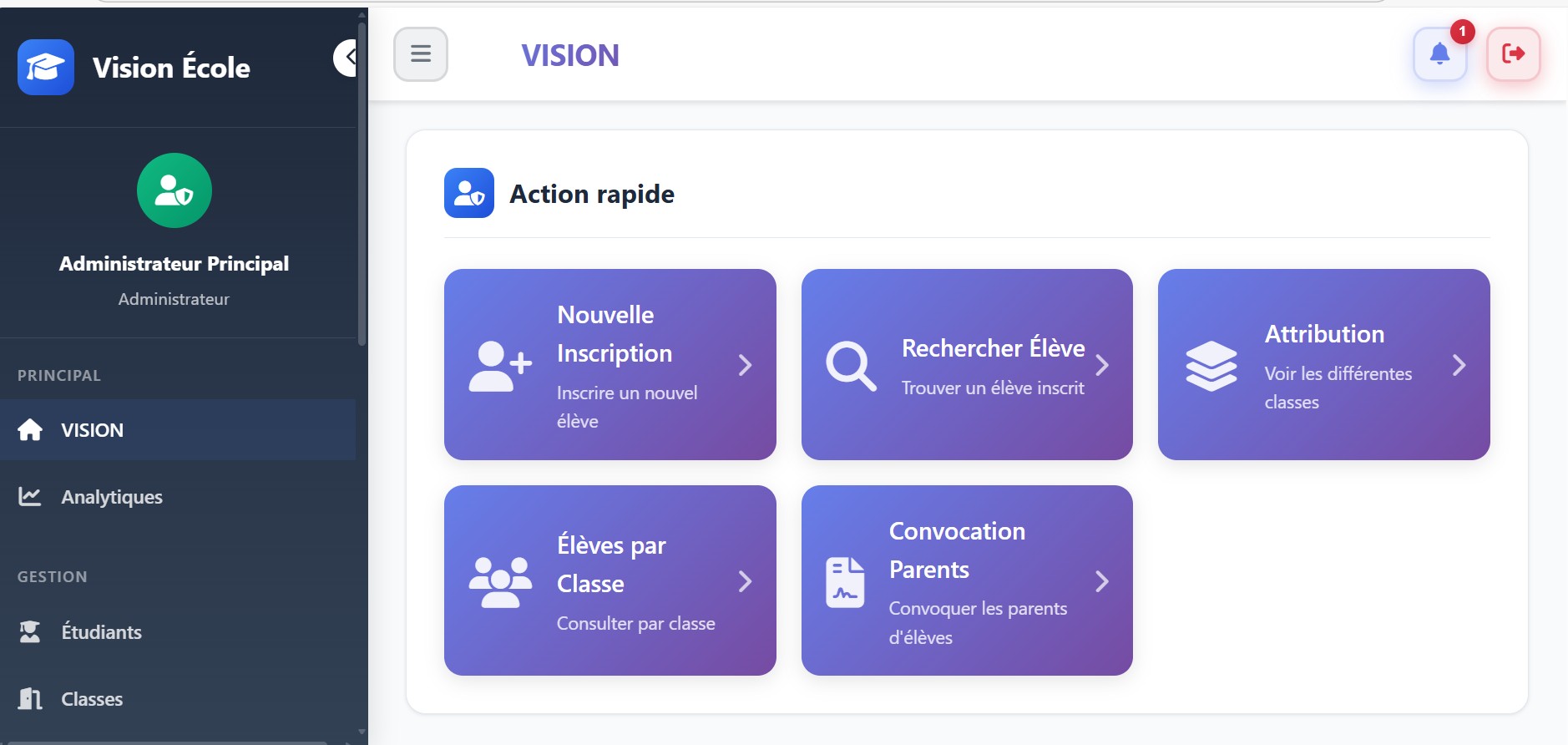Open the Étudiants management section
This screenshot has height=745, width=1568.
100,631
